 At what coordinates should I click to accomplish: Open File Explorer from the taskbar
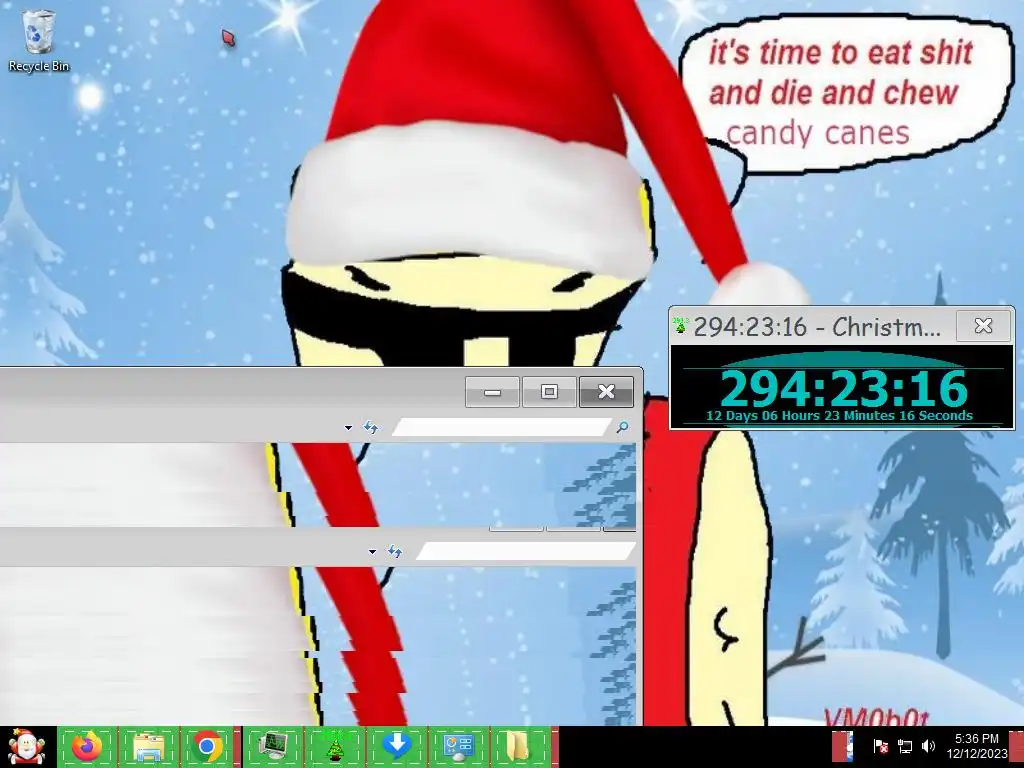(148, 746)
